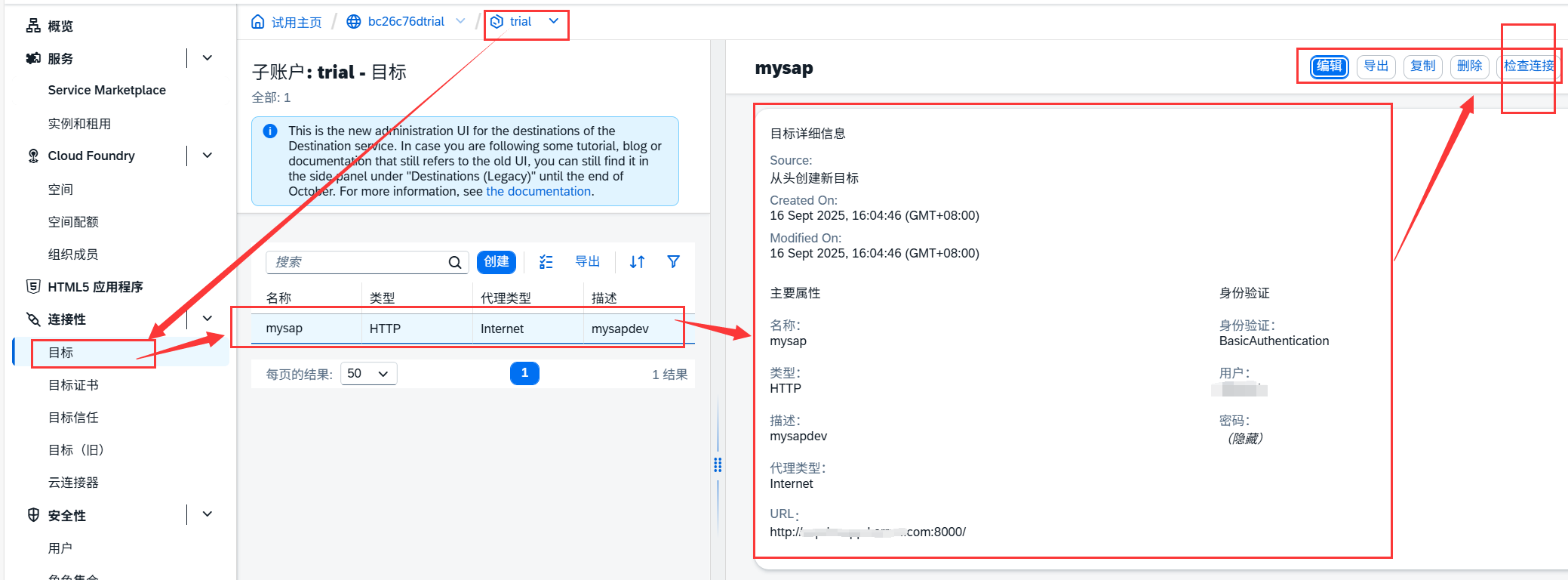Open the filter funnel icon

(x=674, y=261)
